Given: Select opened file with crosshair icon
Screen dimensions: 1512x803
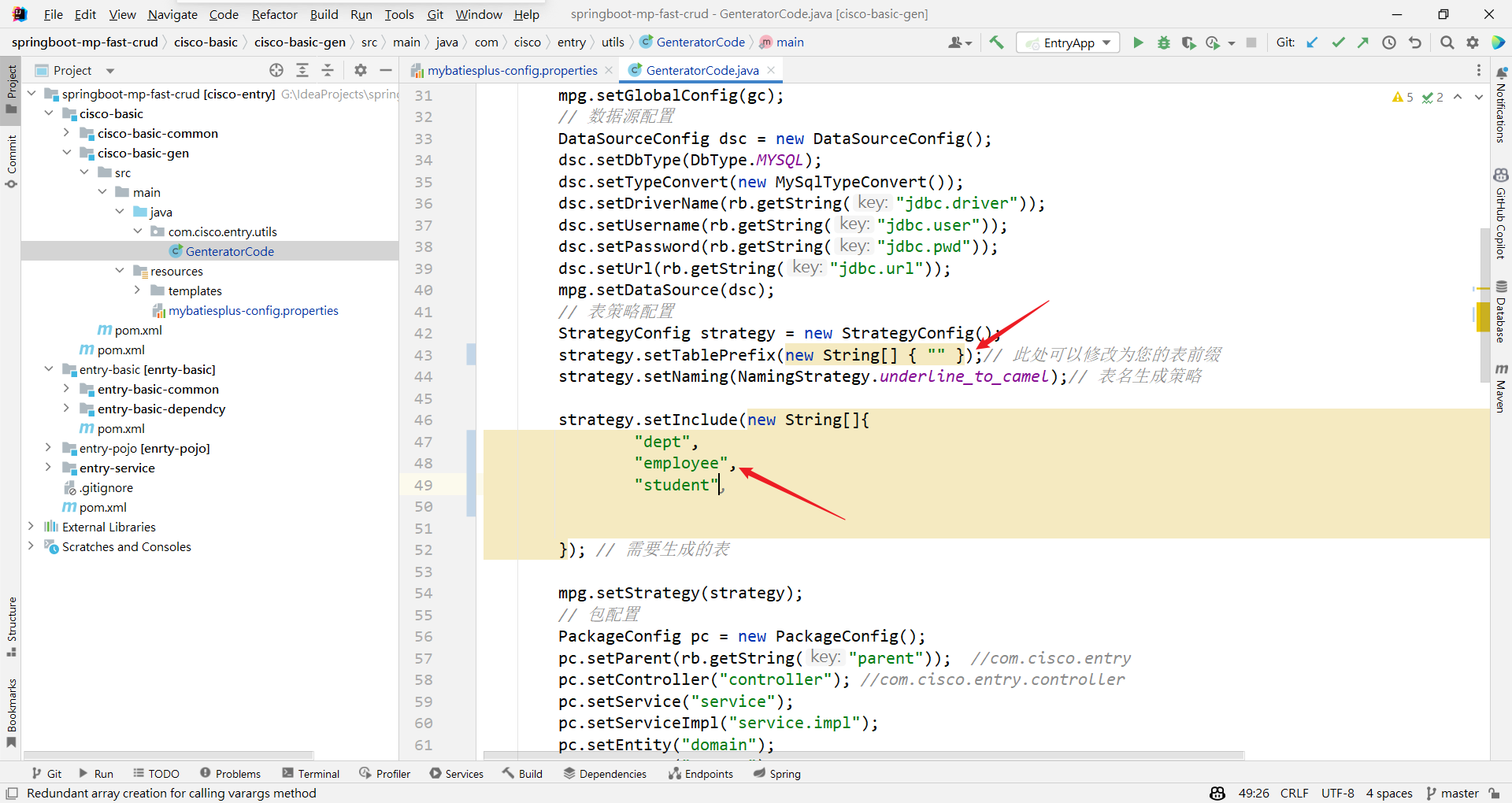Looking at the screenshot, I should [x=276, y=70].
